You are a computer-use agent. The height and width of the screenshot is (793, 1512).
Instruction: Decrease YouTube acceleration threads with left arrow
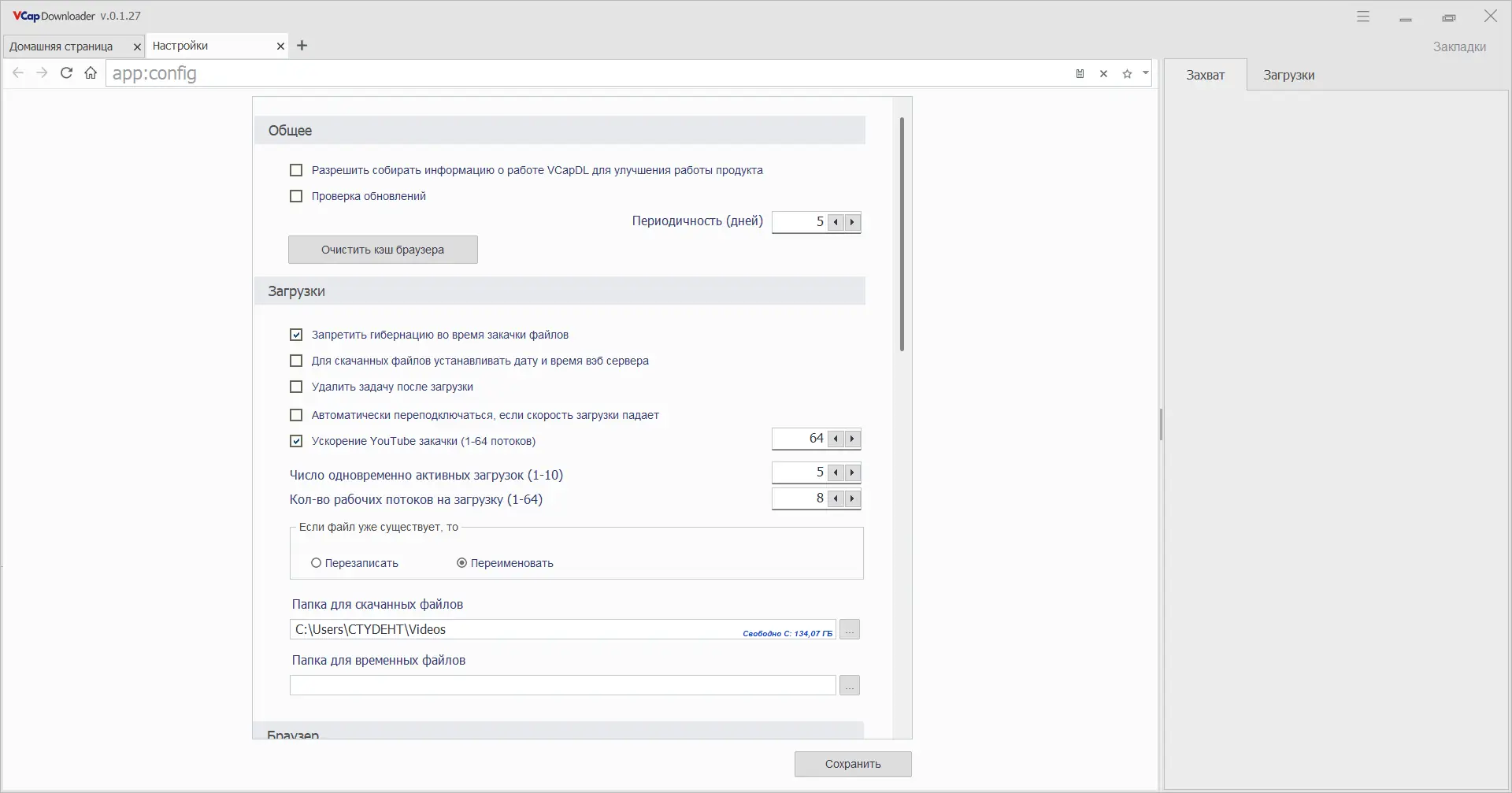pyautogui.click(x=836, y=439)
